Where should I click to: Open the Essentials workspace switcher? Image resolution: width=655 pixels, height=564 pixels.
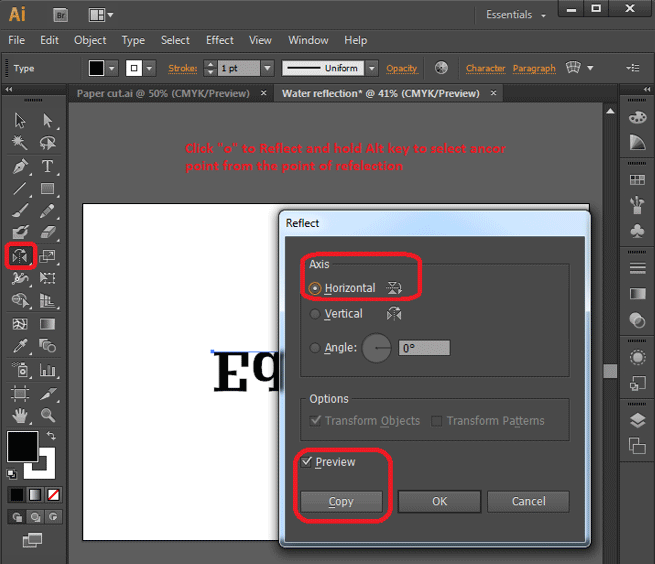(515, 15)
